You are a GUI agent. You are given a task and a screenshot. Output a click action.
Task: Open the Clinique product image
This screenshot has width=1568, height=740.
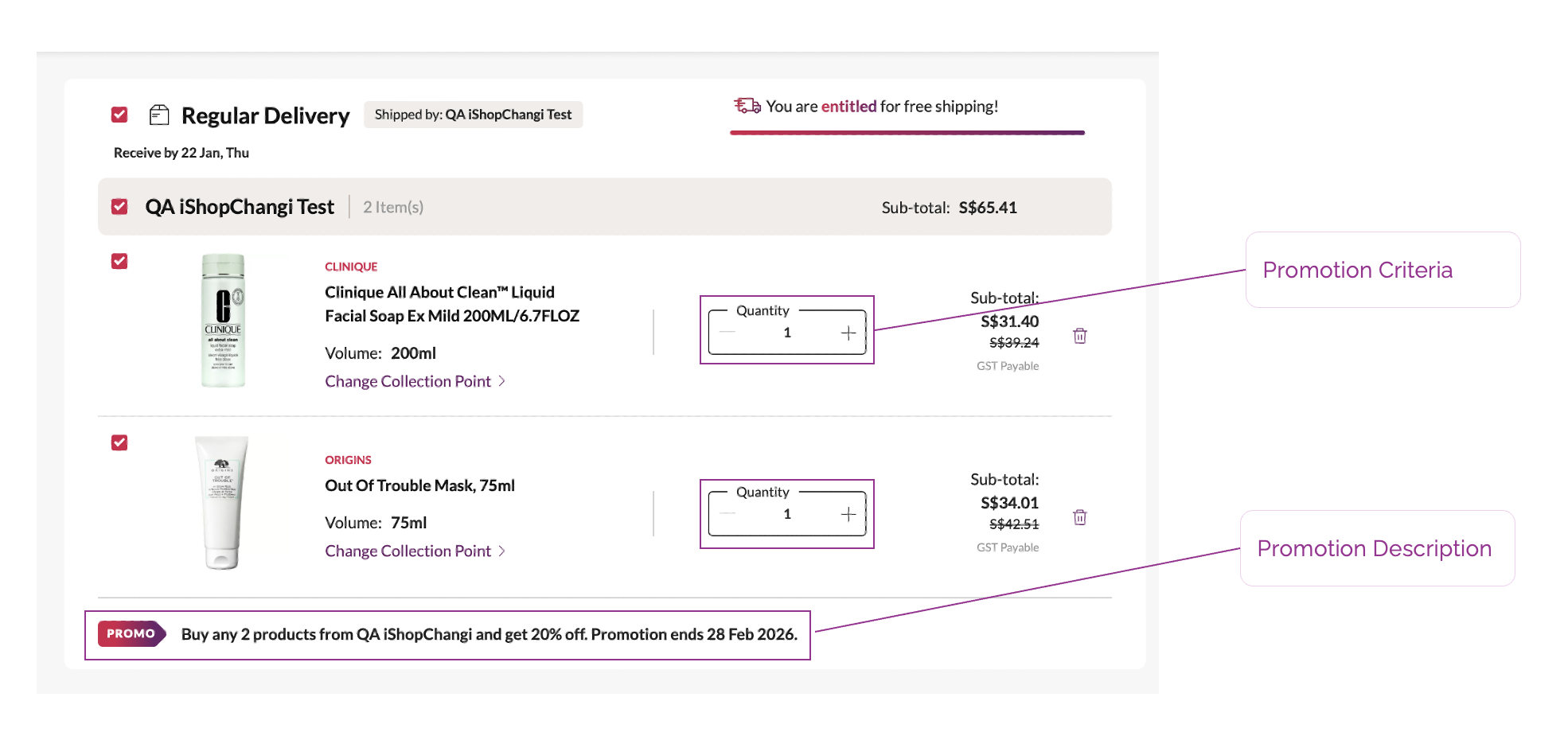point(223,320)
